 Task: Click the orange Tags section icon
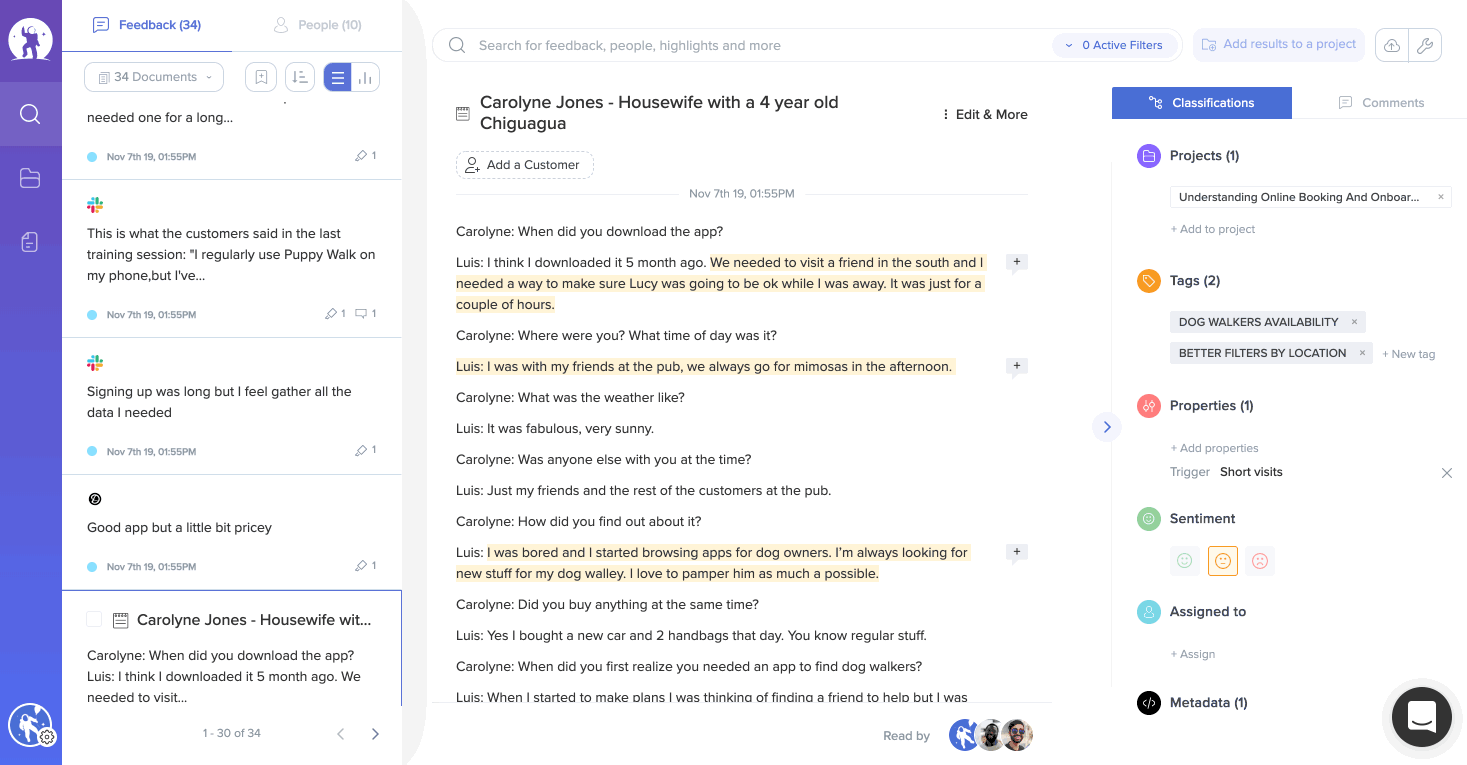[1149, 281]
